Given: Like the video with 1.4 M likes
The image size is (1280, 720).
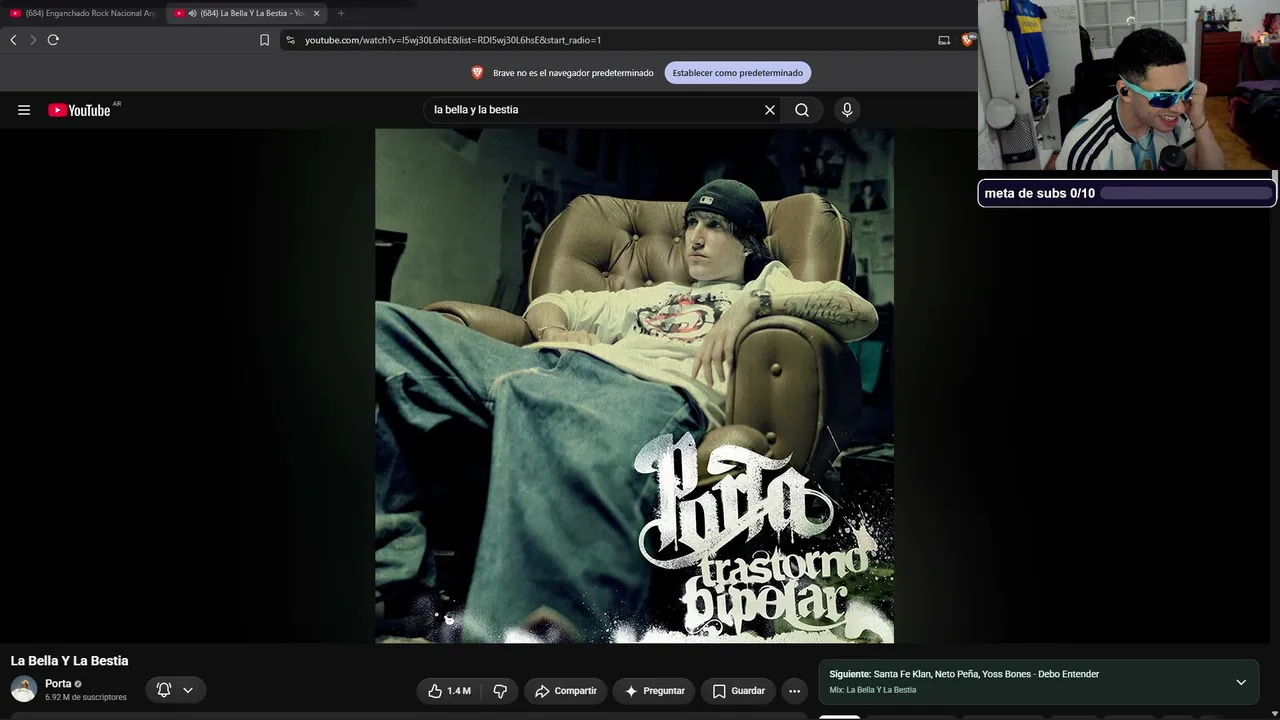Looking at the screenshot, I should 449,691.
